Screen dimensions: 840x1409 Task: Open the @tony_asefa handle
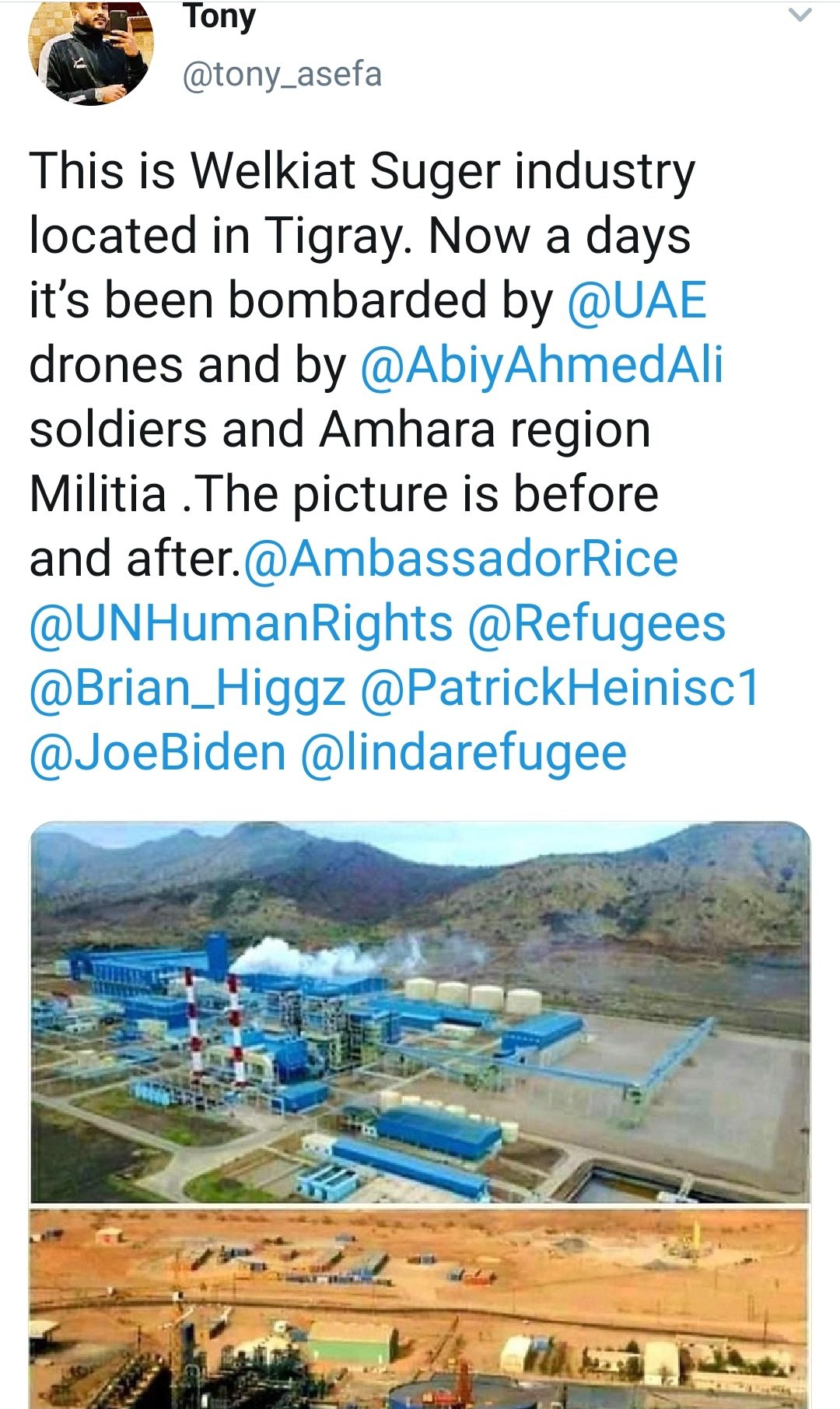pos(282,75)
